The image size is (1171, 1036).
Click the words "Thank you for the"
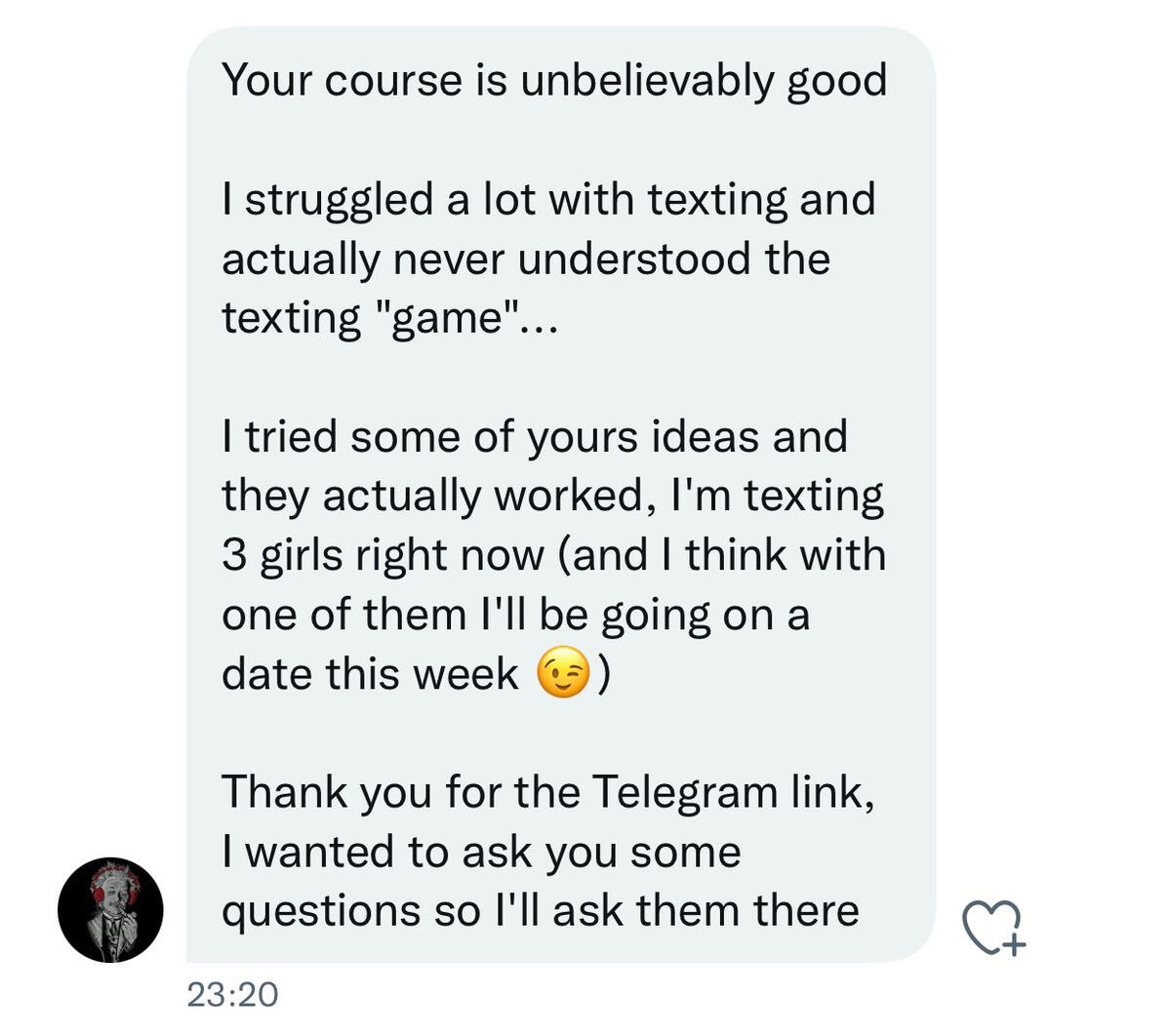tap(401, 792)
